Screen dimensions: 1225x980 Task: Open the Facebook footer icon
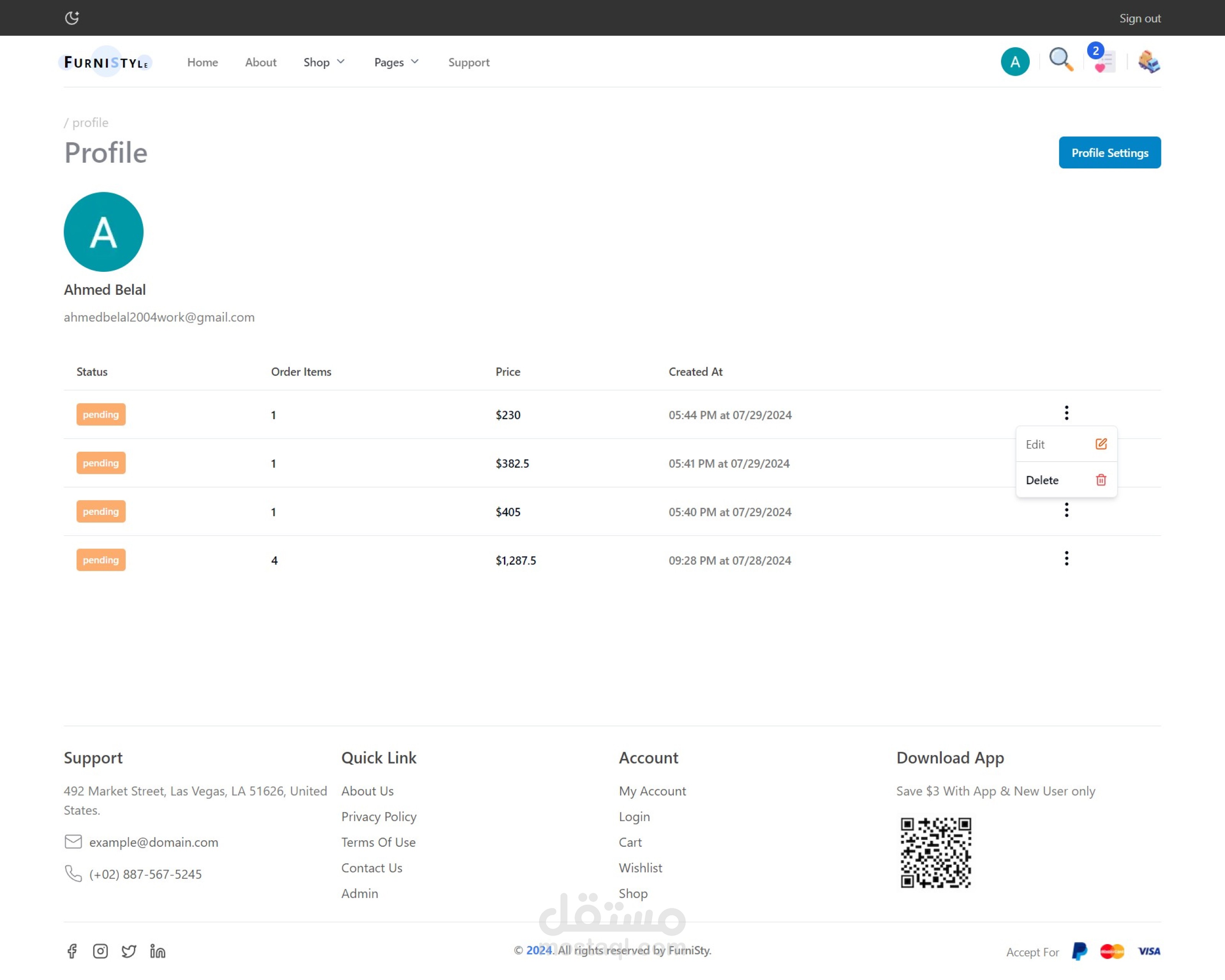[72, 951]
